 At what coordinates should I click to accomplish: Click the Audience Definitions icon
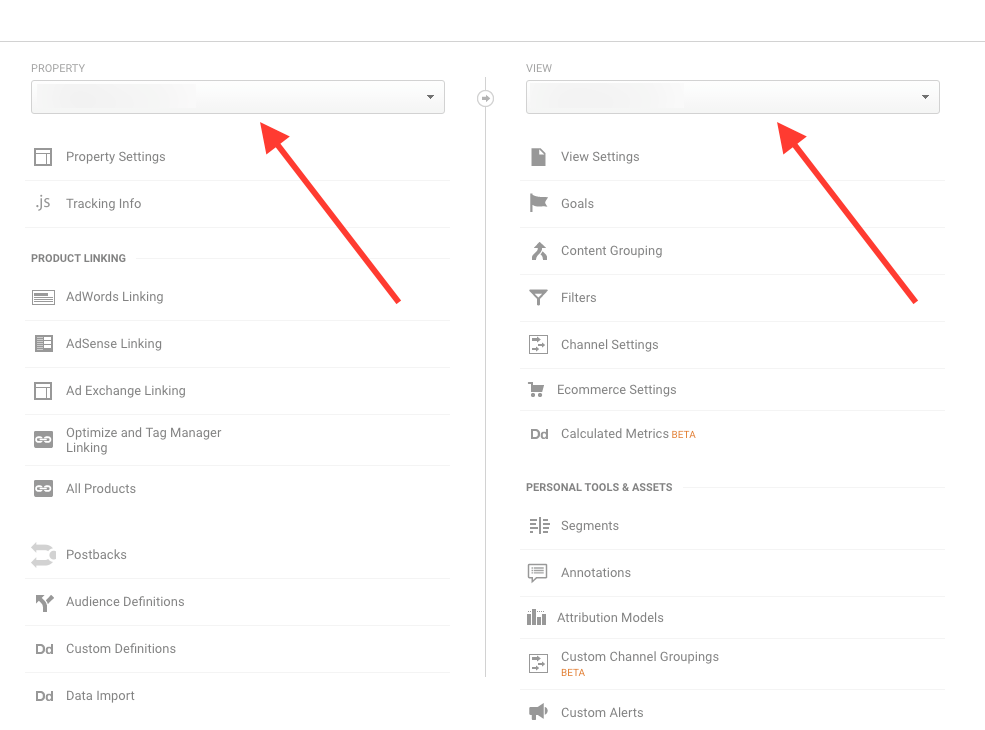point(43,602)
